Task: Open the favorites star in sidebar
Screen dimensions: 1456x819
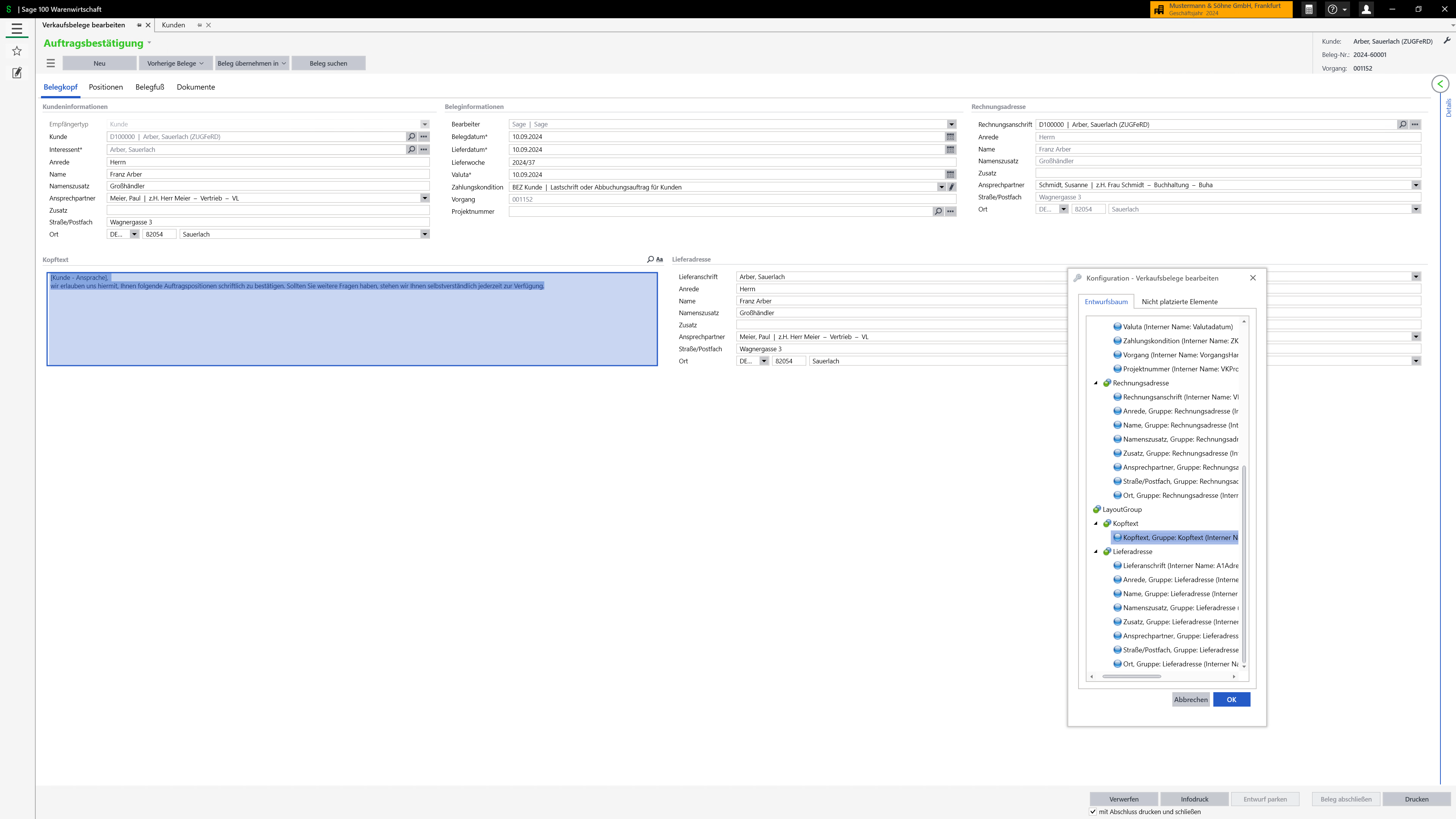Action: (17, 51)
